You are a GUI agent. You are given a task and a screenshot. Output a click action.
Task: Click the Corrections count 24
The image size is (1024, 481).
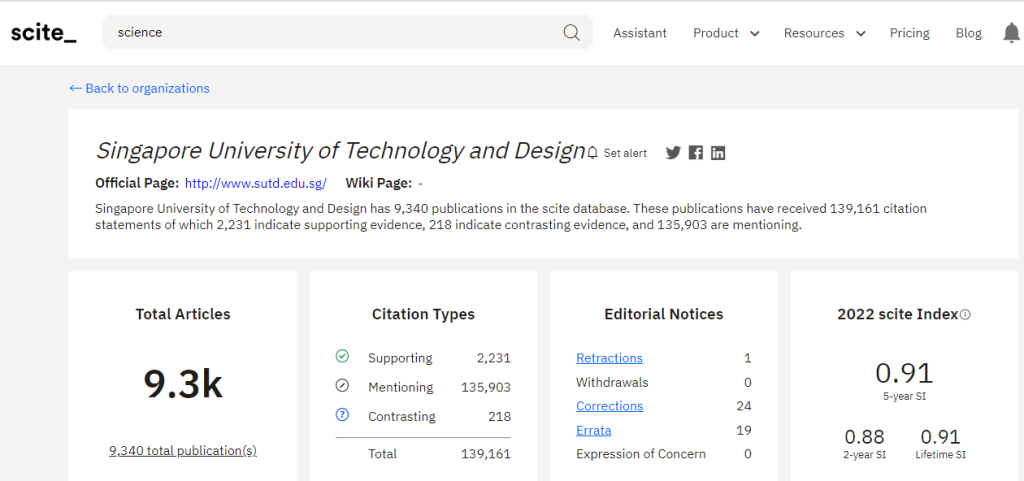point(744,406)
